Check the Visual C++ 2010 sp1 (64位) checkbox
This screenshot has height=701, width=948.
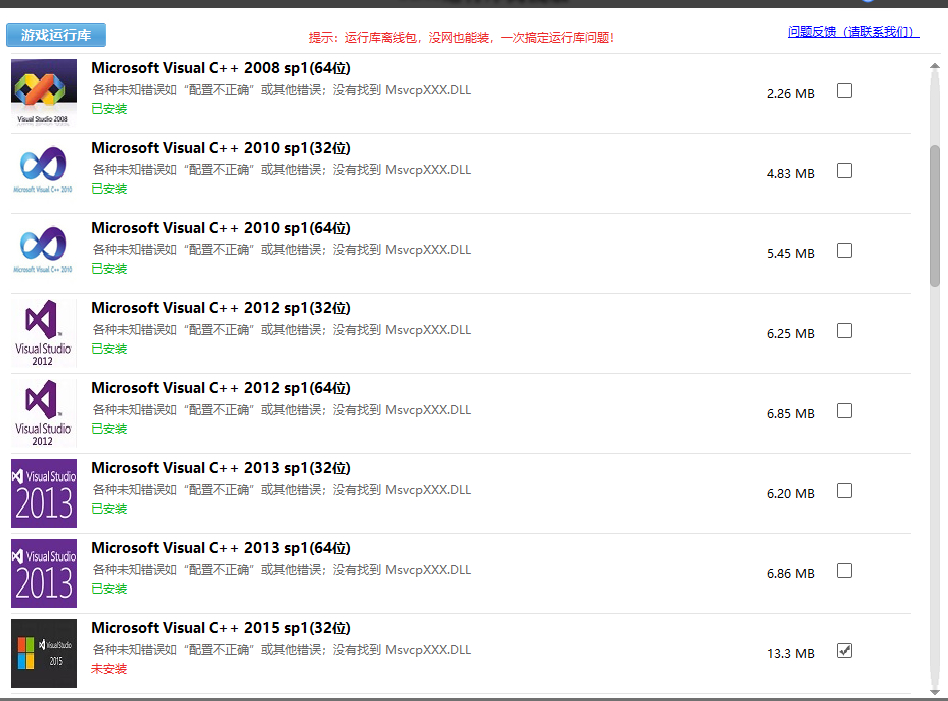click(844, 250)
